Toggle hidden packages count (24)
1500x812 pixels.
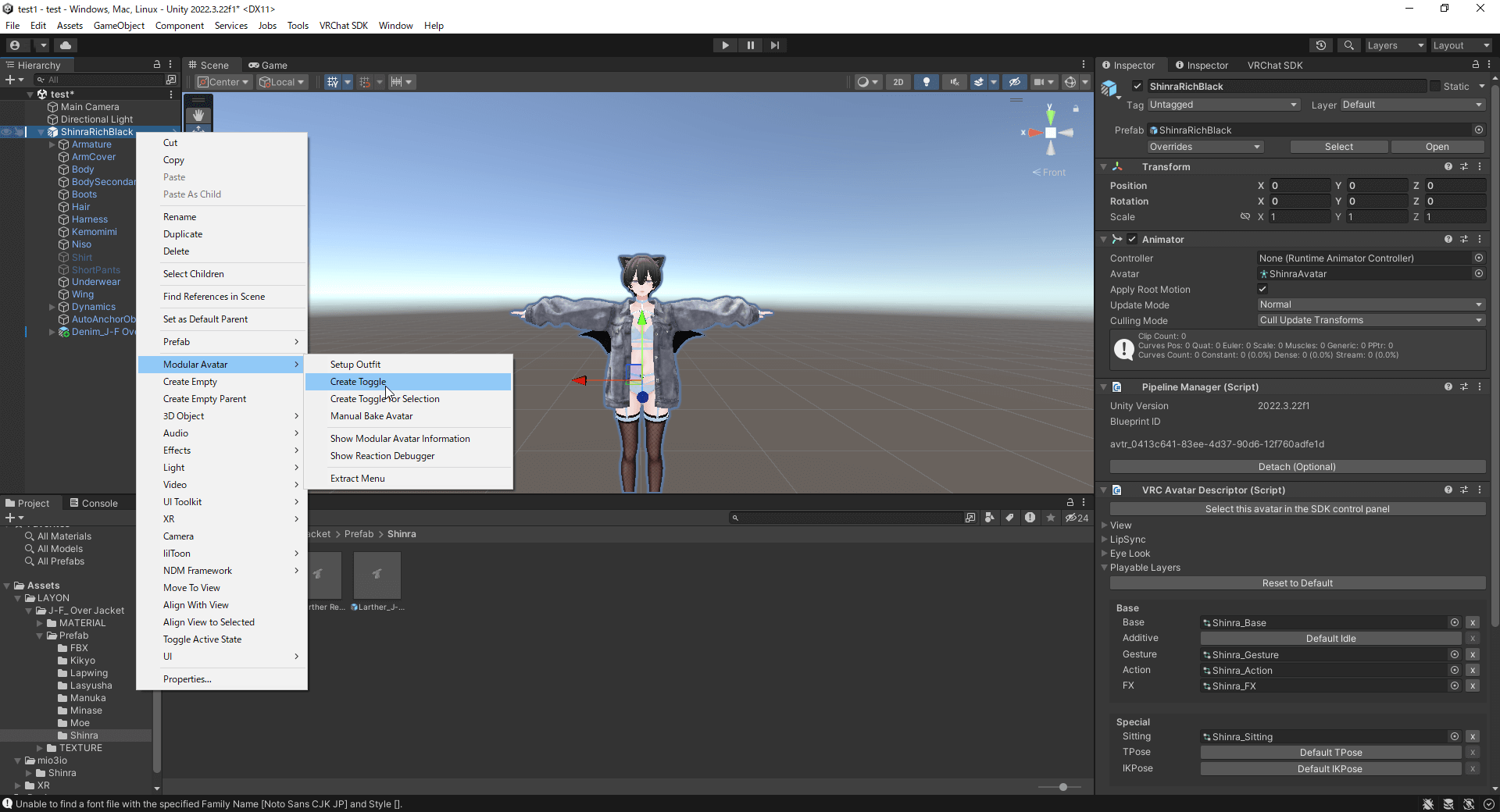click(x=1077, y=518)
